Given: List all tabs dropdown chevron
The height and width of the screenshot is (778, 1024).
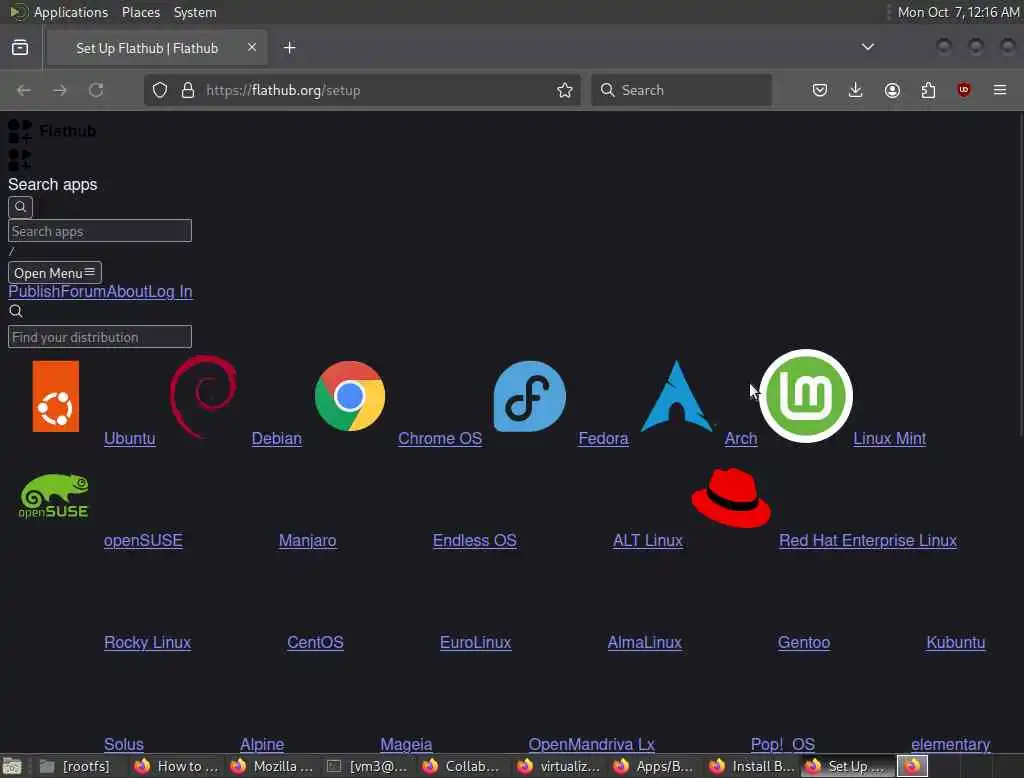Looking at the screenshot, I should point(868,47).
